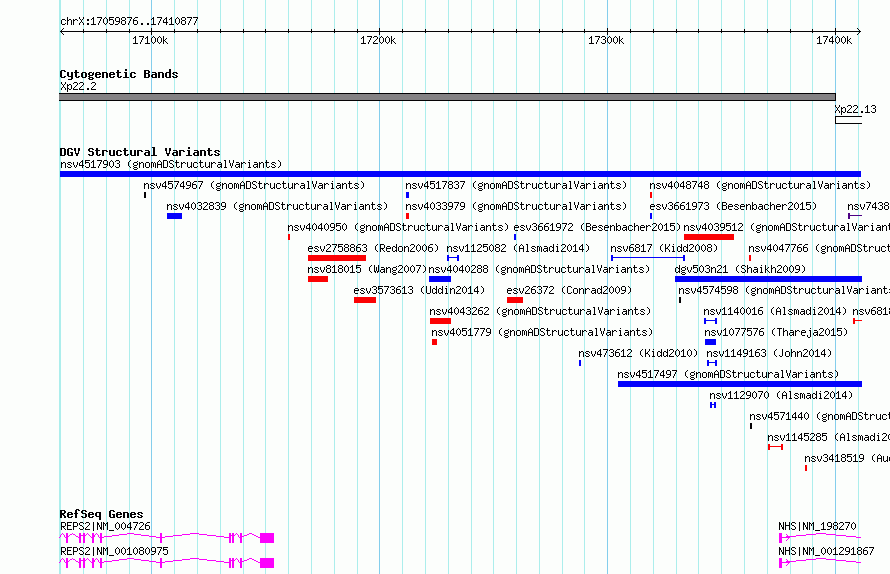890x574 pixels.
Task: Click nsv4571440 variant label
Action: coord(820,416)
